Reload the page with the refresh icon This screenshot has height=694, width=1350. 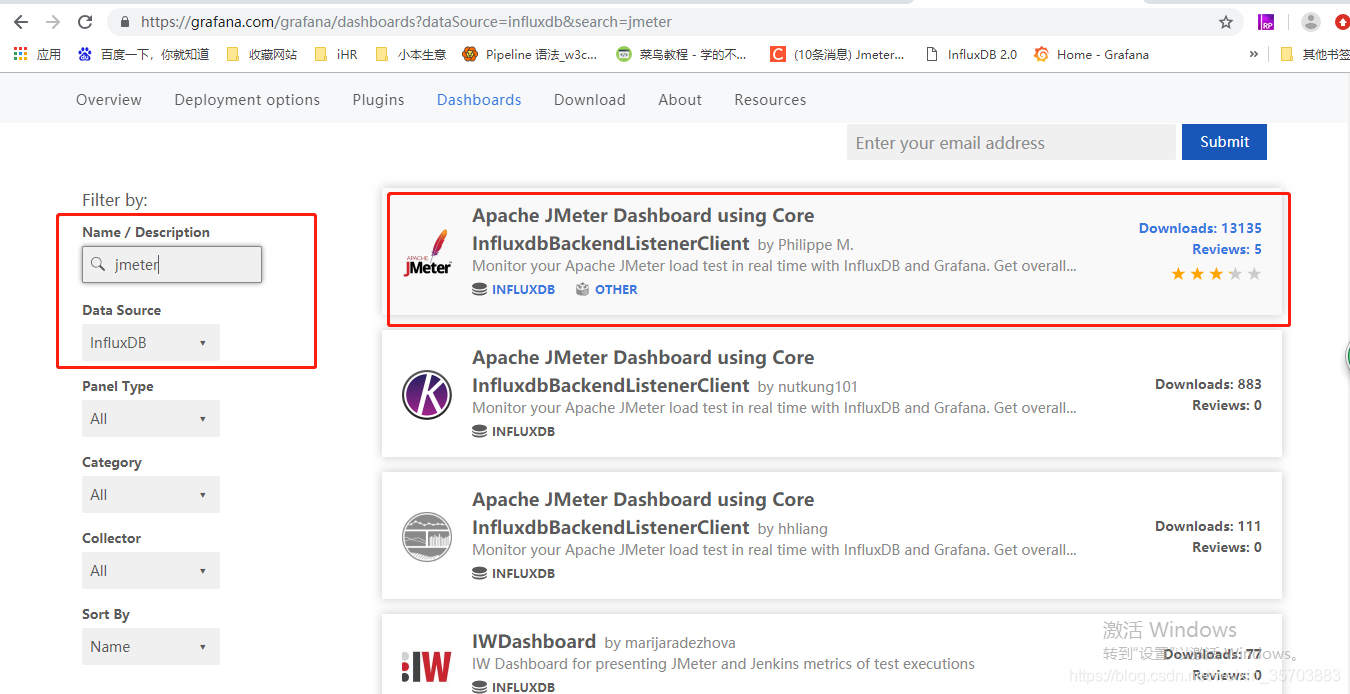pyautogui.click(x=85, y=22)
